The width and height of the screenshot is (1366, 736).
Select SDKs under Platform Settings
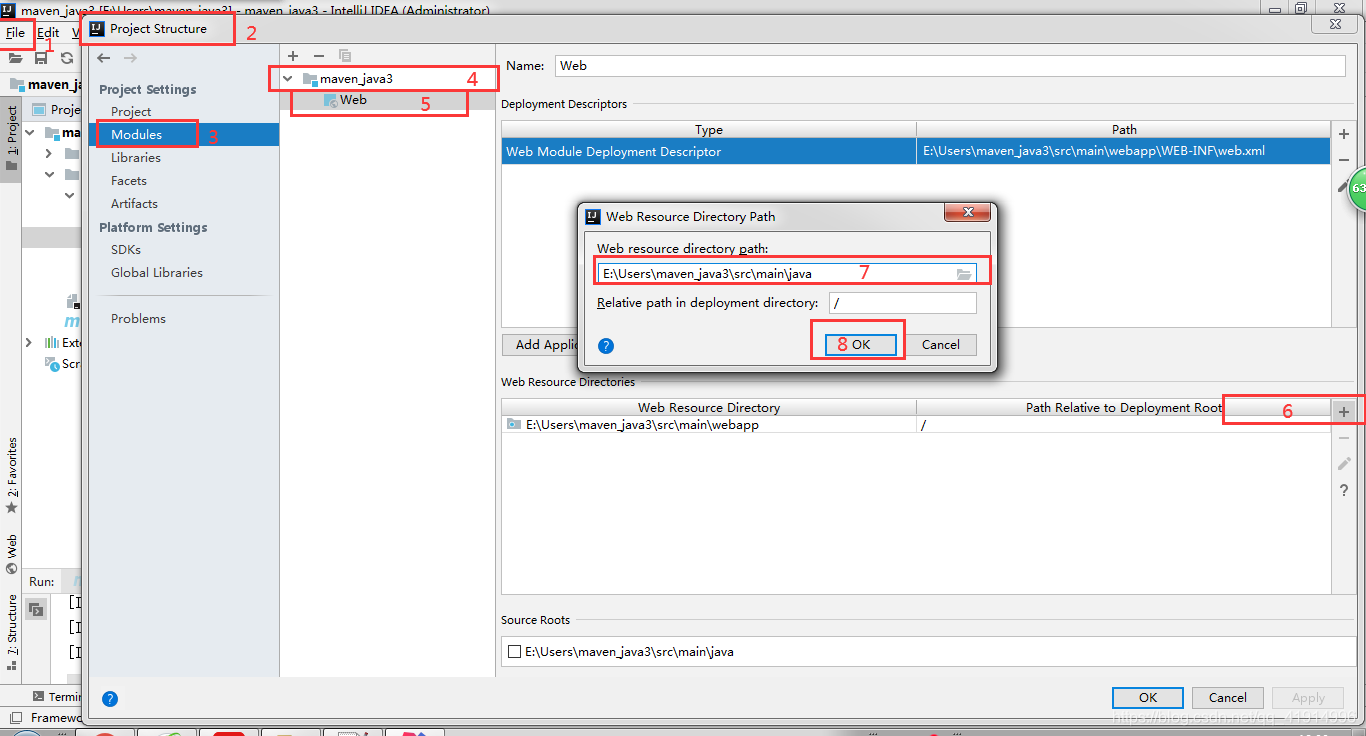tap(126, 249)
